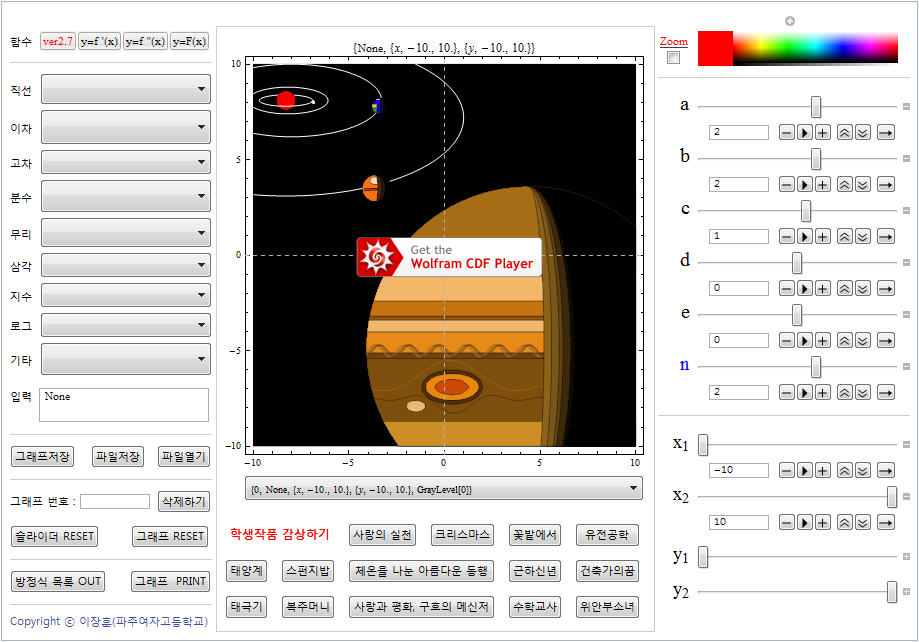This screenshot has height=642, width=919.
Task: Click the 삭제하기 button
Action: 183,501
